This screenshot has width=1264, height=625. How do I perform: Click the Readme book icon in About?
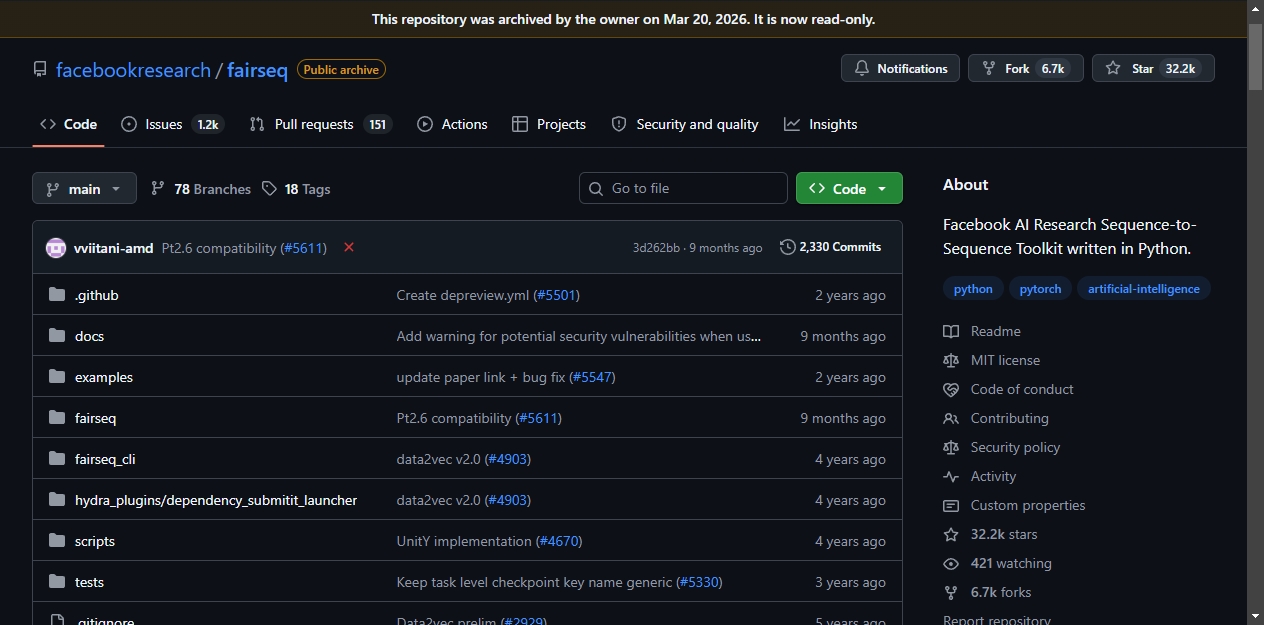pyautogui.click(x=951, y=331)
